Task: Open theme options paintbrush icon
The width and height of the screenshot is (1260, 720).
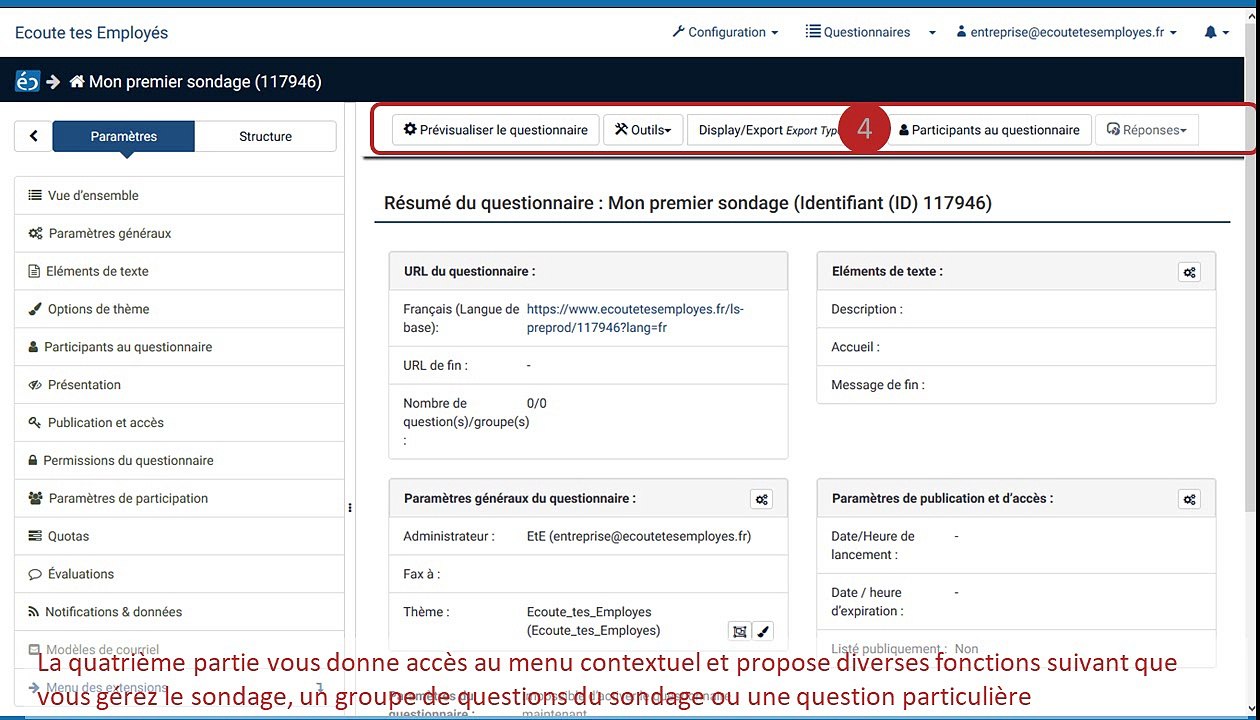Action: click(x=762, y=631)
